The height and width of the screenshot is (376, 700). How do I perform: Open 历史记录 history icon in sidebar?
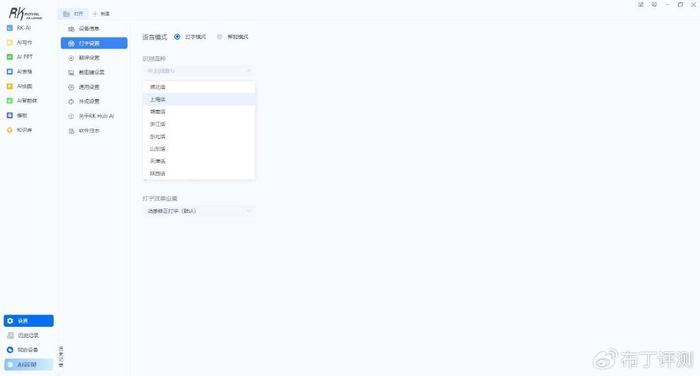point(10,335)
